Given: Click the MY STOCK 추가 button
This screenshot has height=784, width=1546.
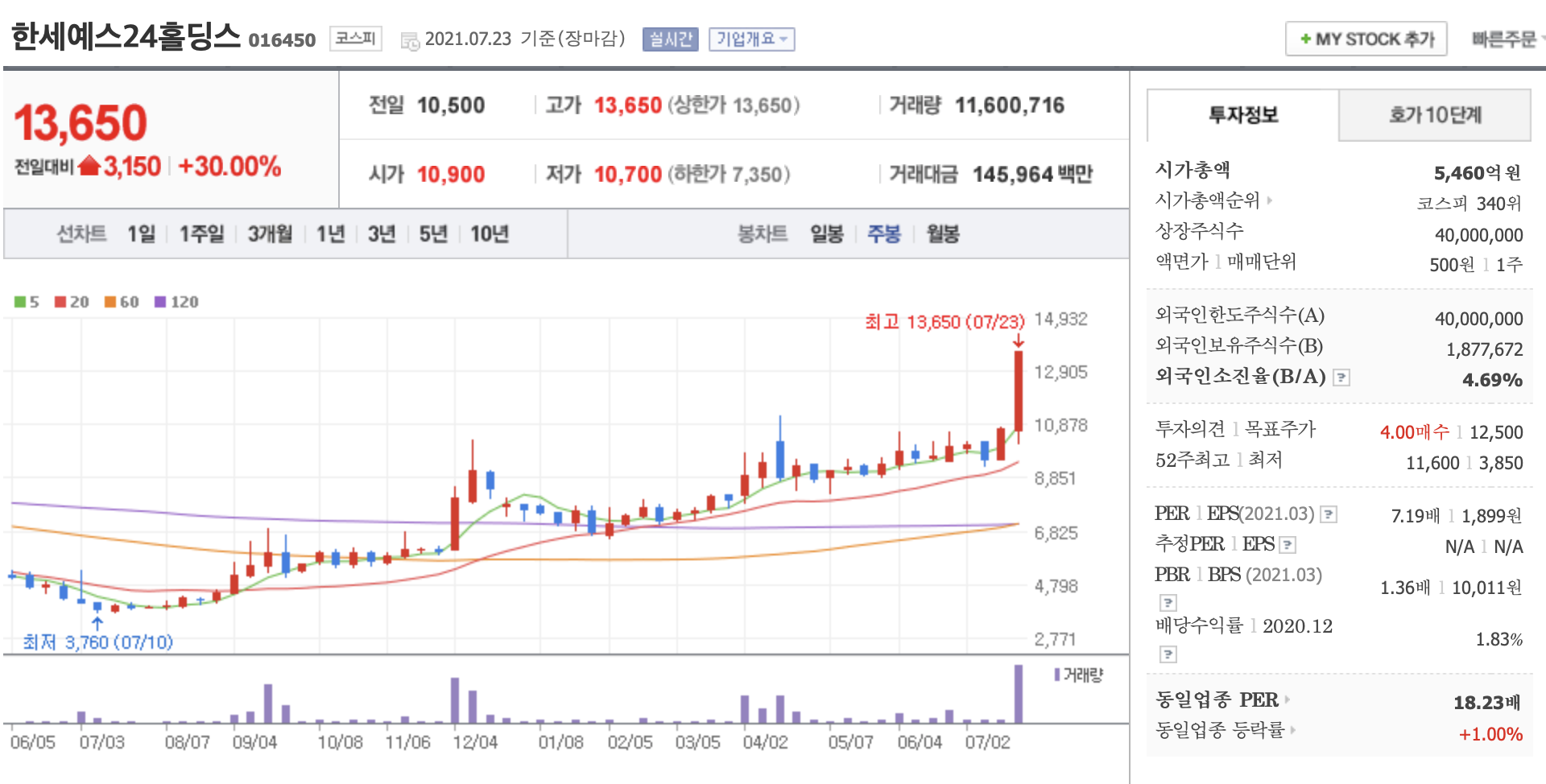Looking at the screenshot, I should pyautogui.click(x=1366, y=39).
